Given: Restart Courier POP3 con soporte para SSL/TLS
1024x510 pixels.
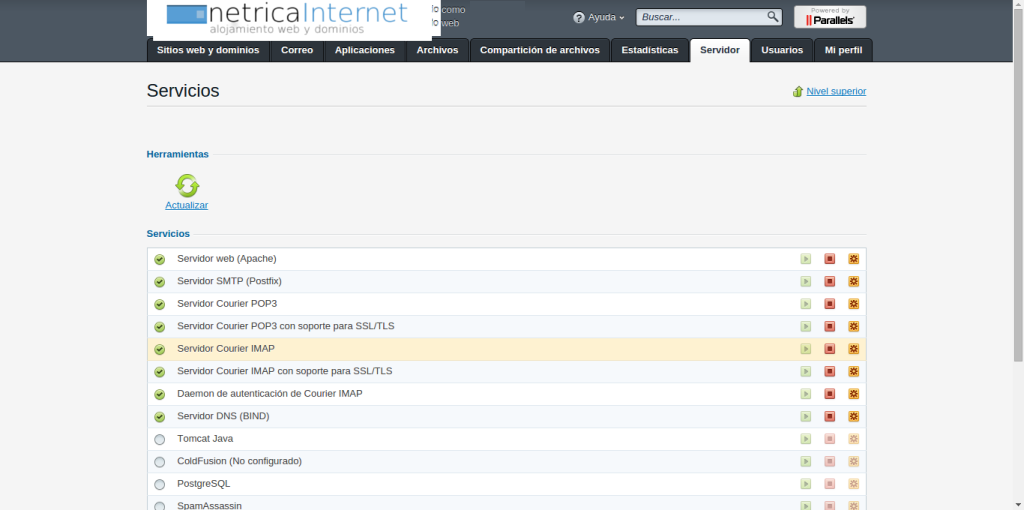Looking at the screenshot, I should pos(854,327).
